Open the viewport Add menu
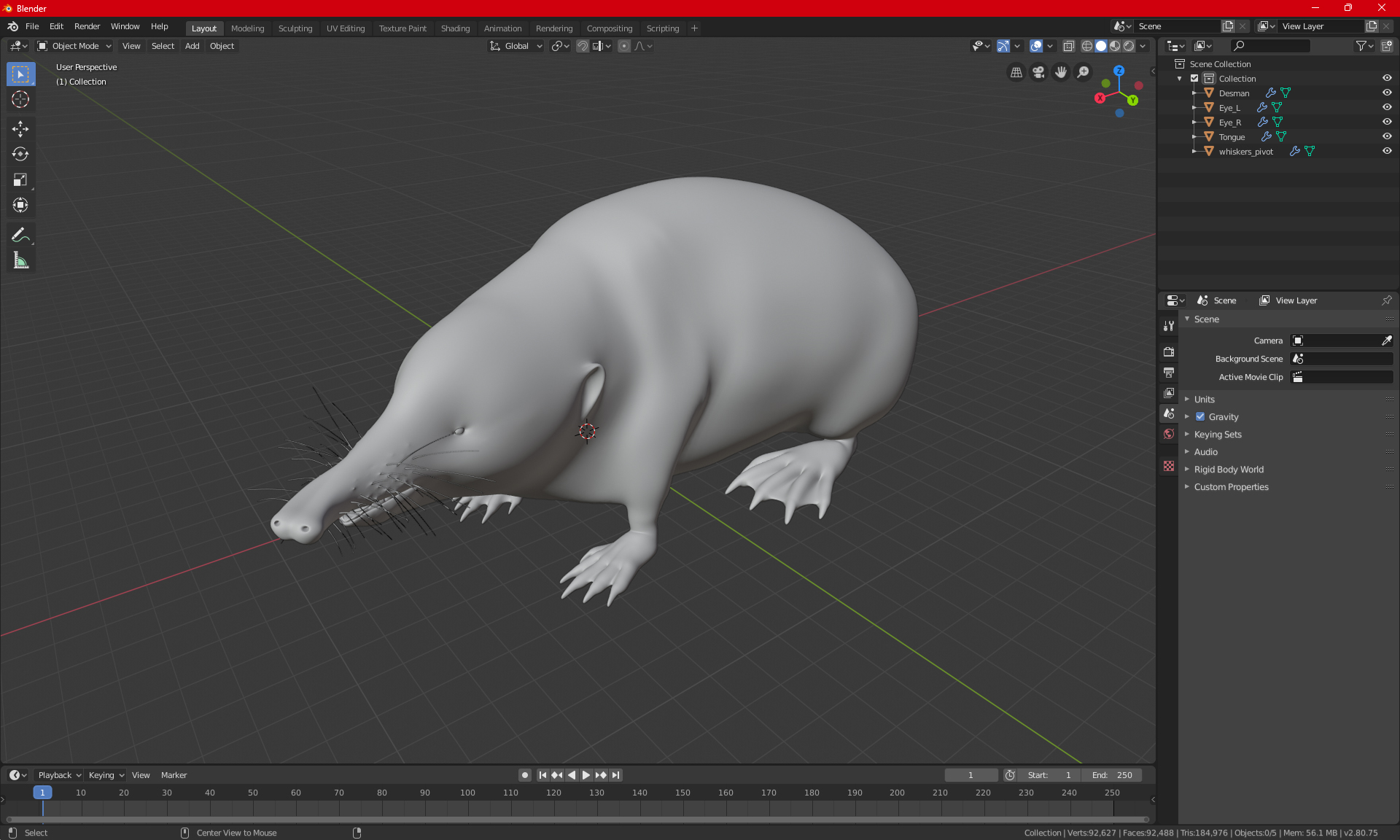Image resolution: width=1400 pixels, height=840 pixels. [192, 46]
